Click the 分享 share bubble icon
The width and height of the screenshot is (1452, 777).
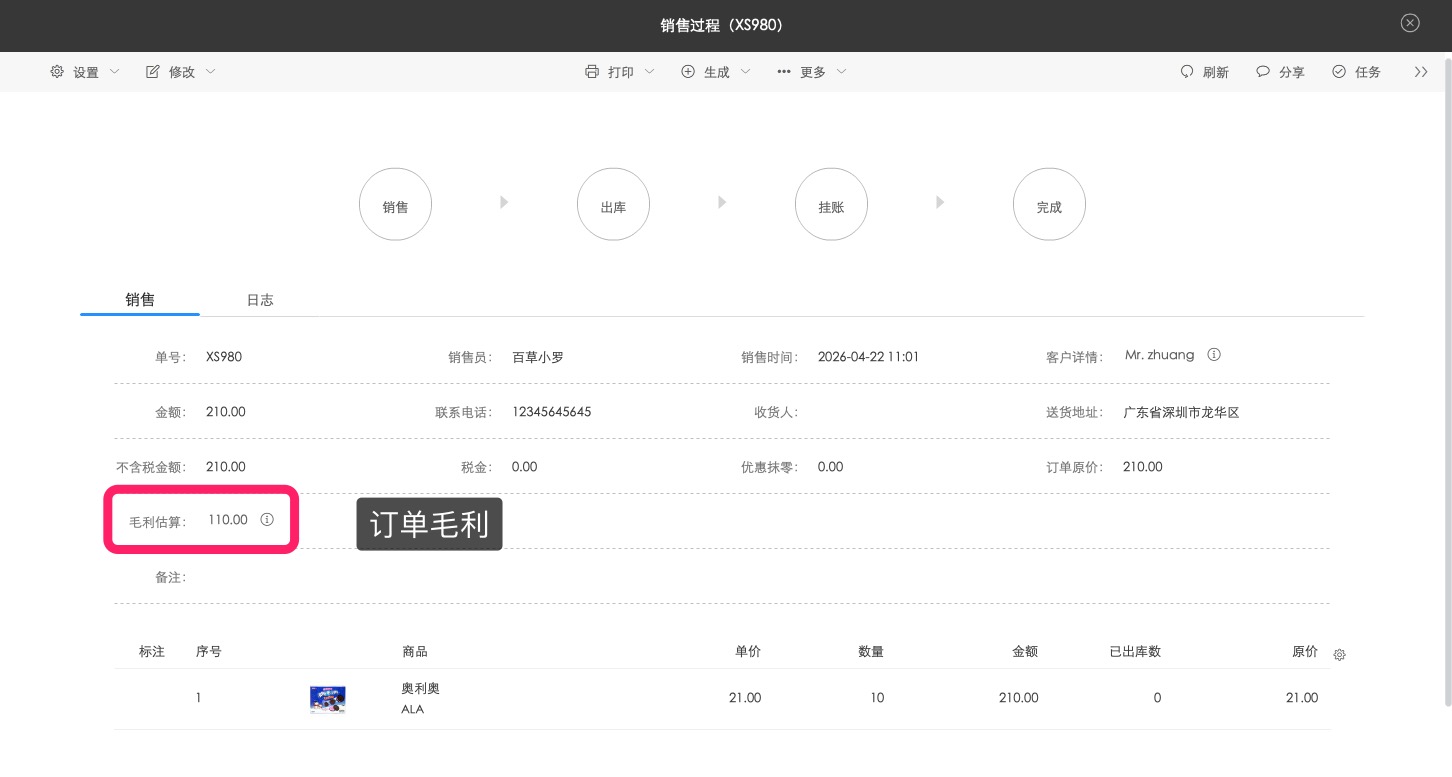[1263, 72]
